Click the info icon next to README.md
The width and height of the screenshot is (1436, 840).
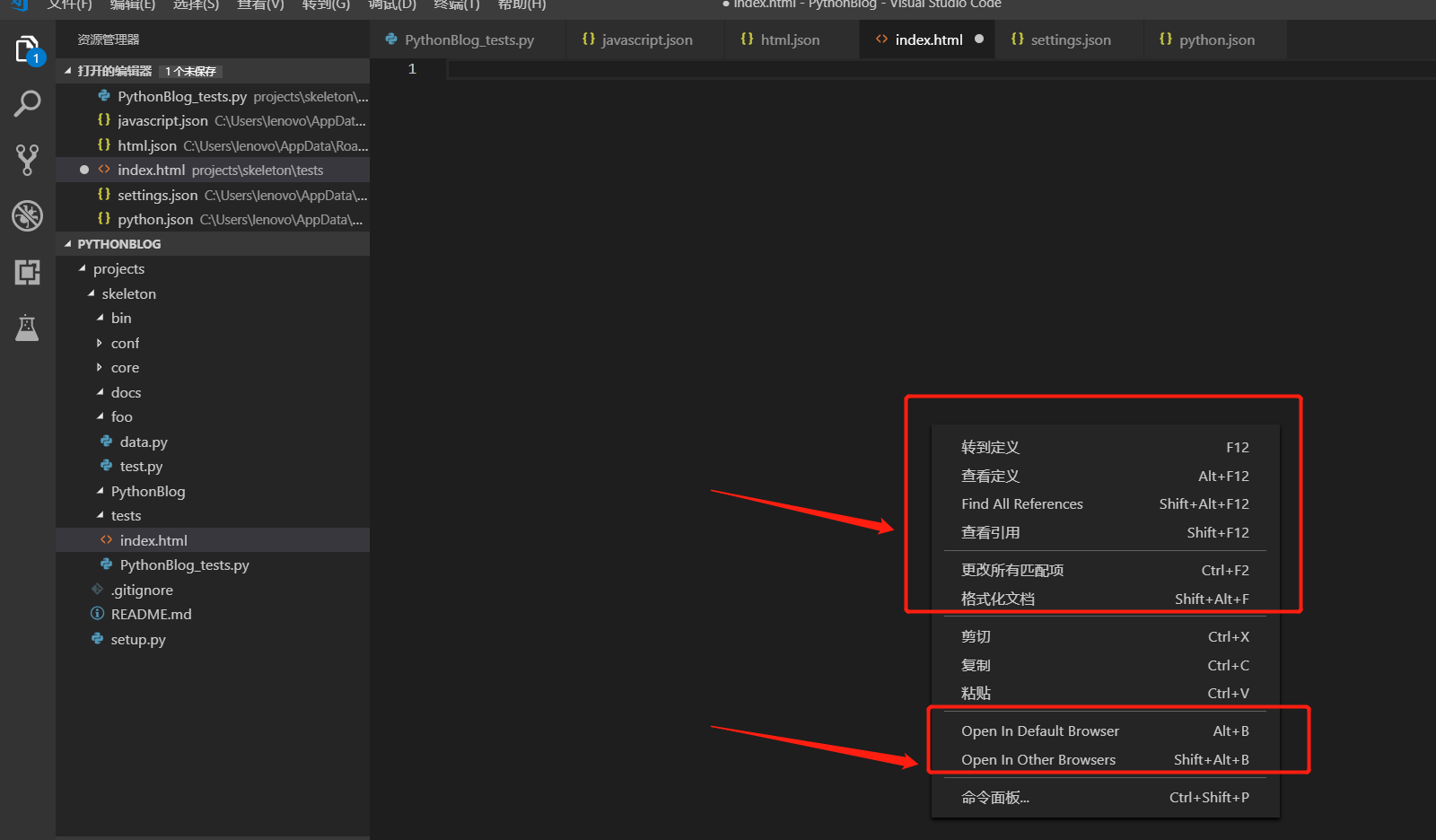(x=97, y=614)
